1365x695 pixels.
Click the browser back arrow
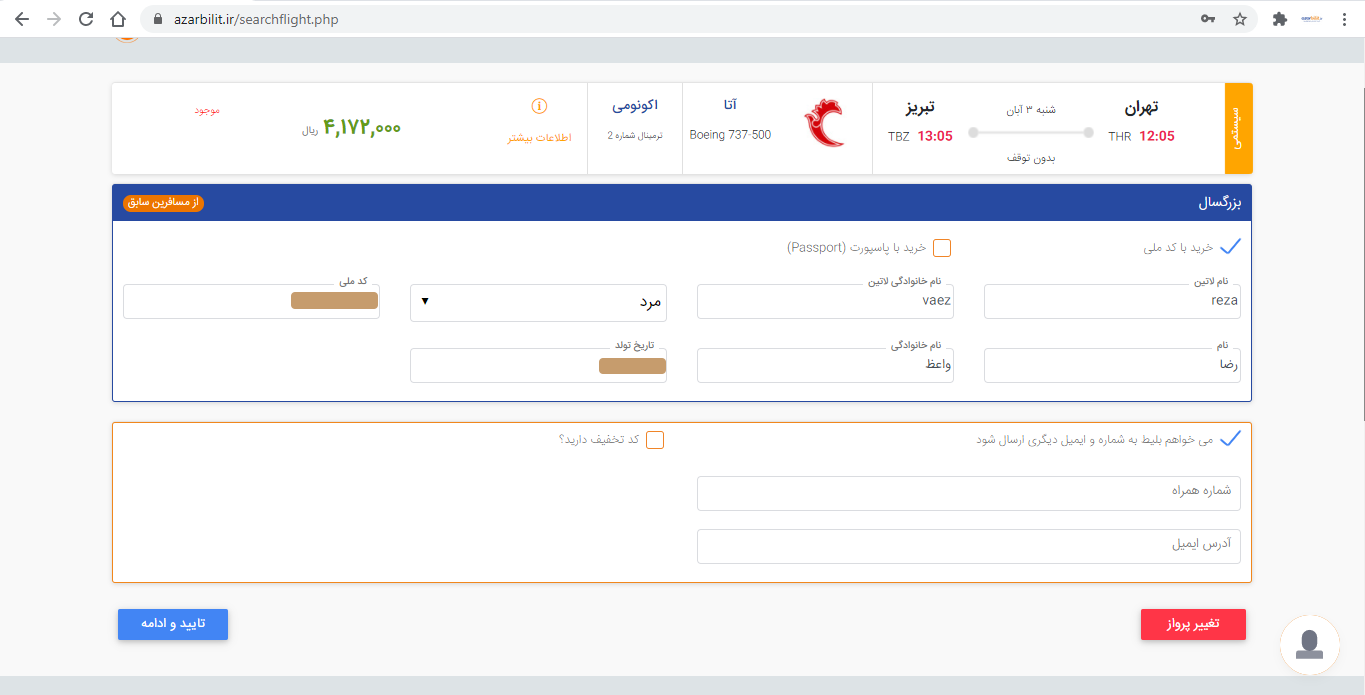pyautogui.click(x=22, y=19)
